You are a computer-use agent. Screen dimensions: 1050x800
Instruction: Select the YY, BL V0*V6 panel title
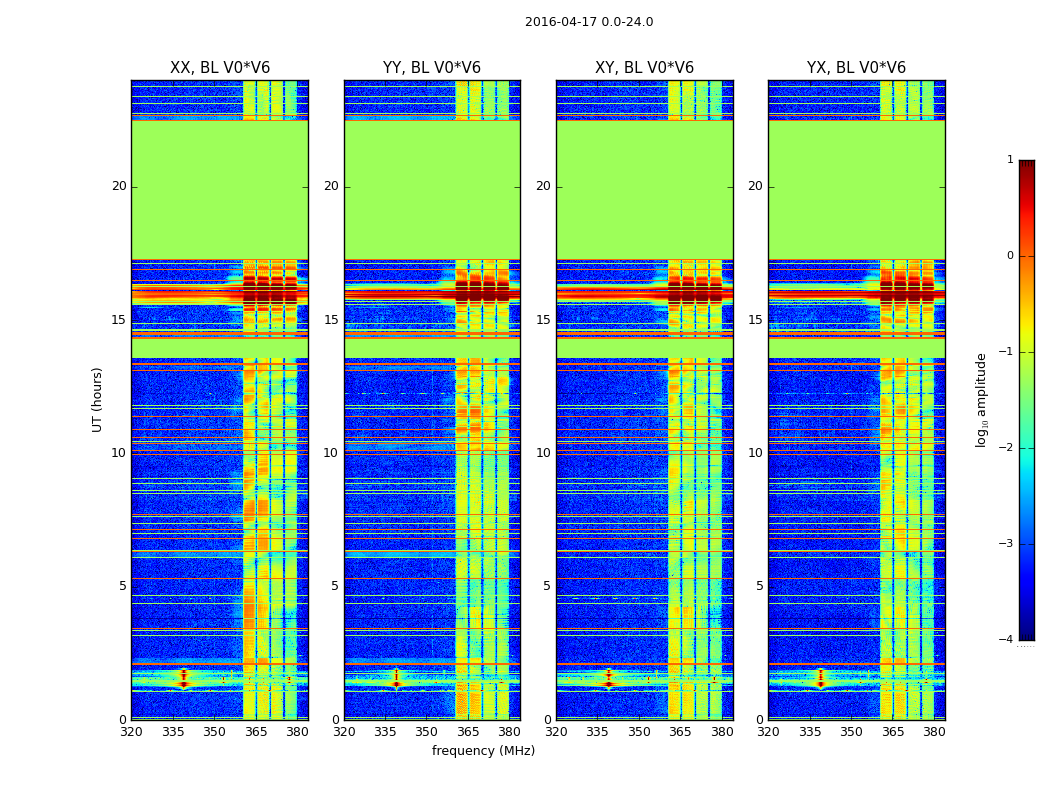pyautogui.click(x=431, y=68)
